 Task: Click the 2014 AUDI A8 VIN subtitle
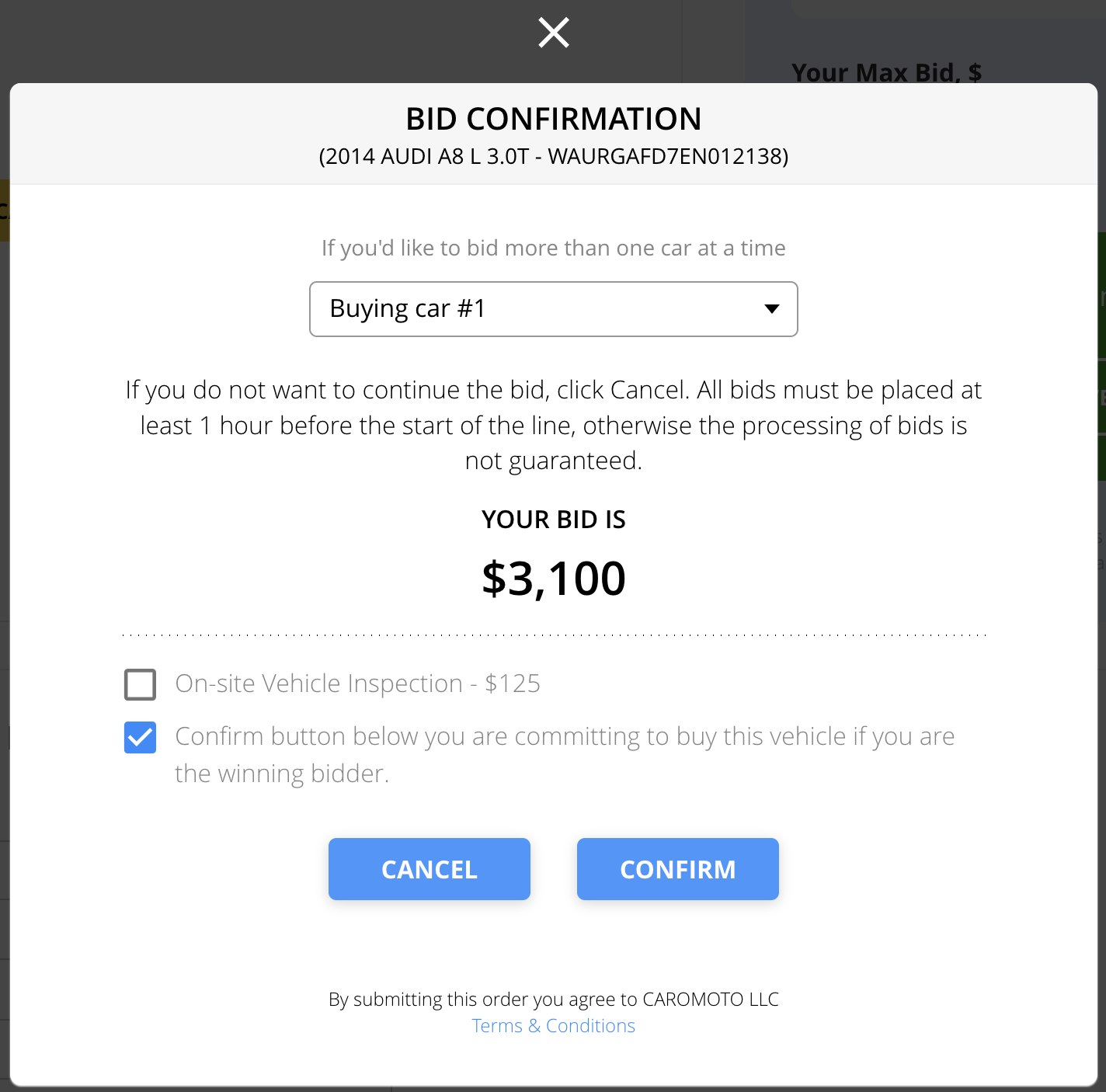553,156
